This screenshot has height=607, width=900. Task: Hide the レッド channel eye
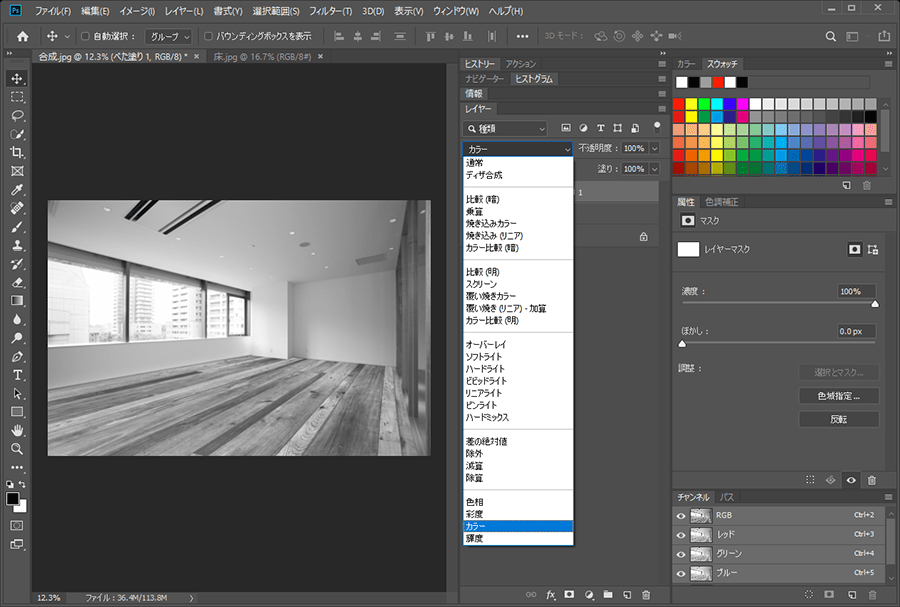click(x=681, y=535)
